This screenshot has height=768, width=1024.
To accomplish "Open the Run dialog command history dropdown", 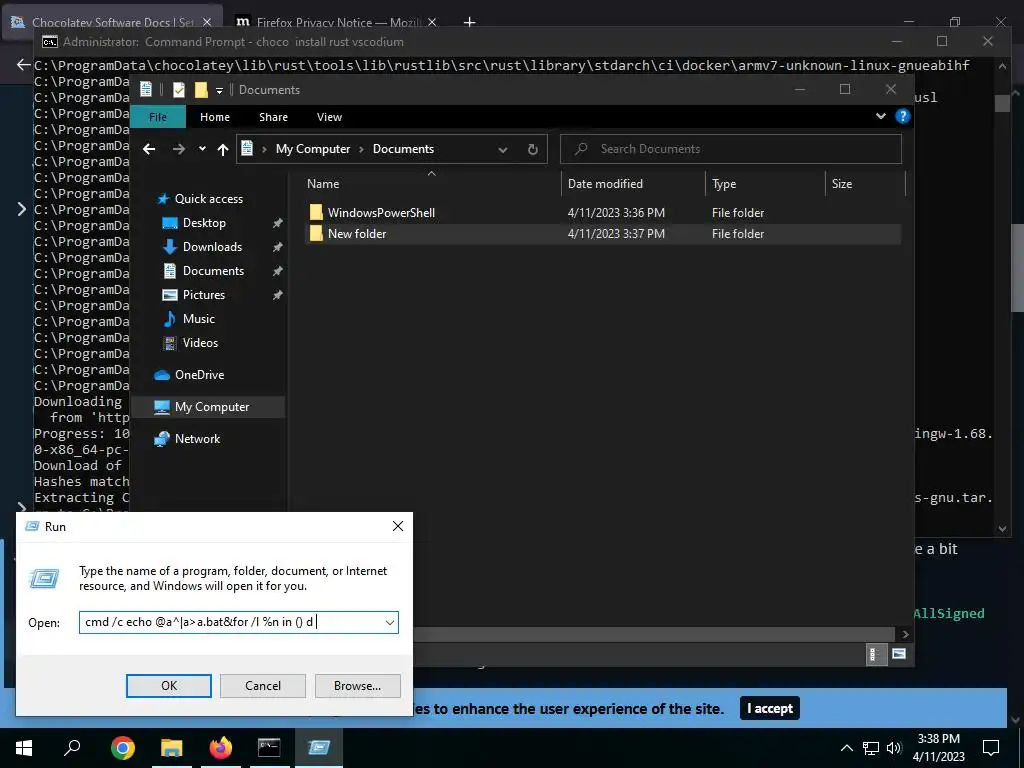I will point(390,622).
